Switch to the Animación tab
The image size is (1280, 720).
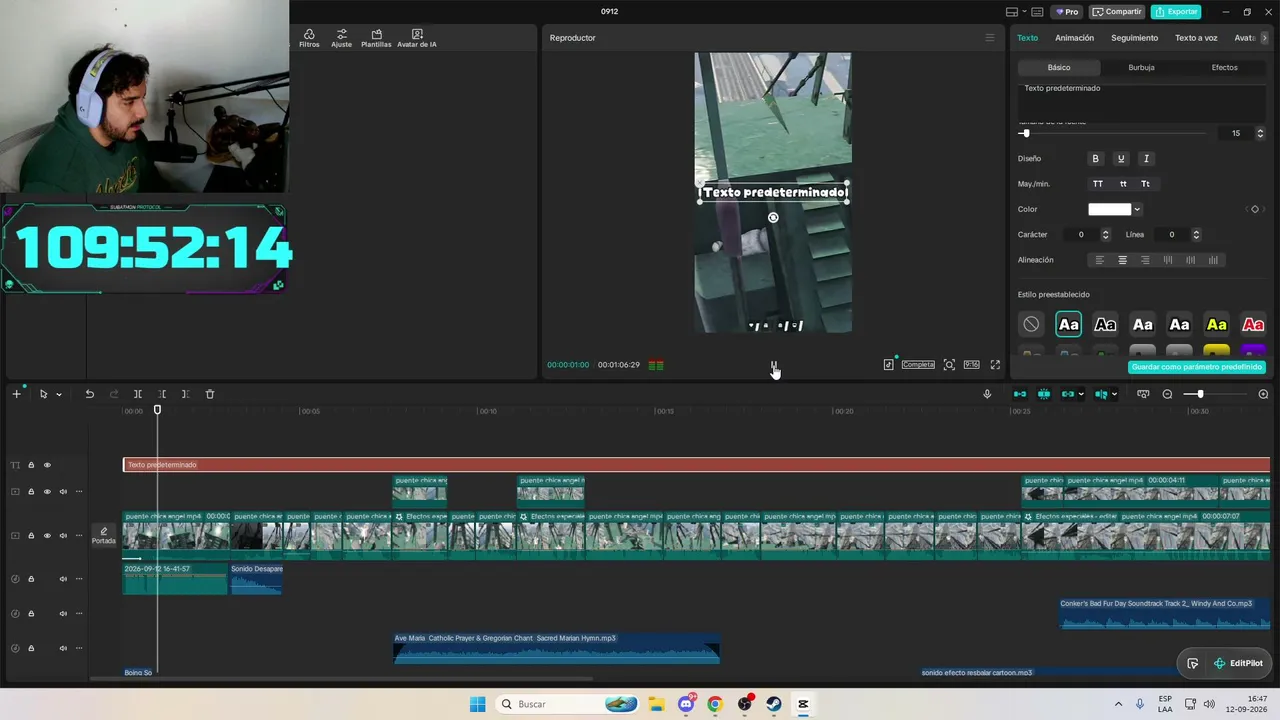tap(1074, 38)
